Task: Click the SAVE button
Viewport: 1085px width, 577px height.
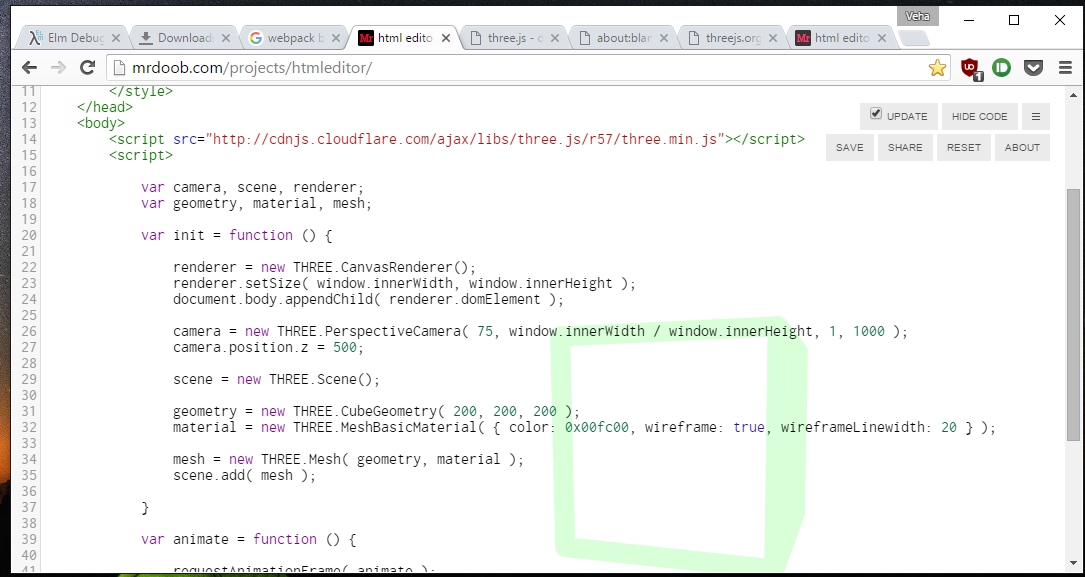Action: tap(849, 147)
